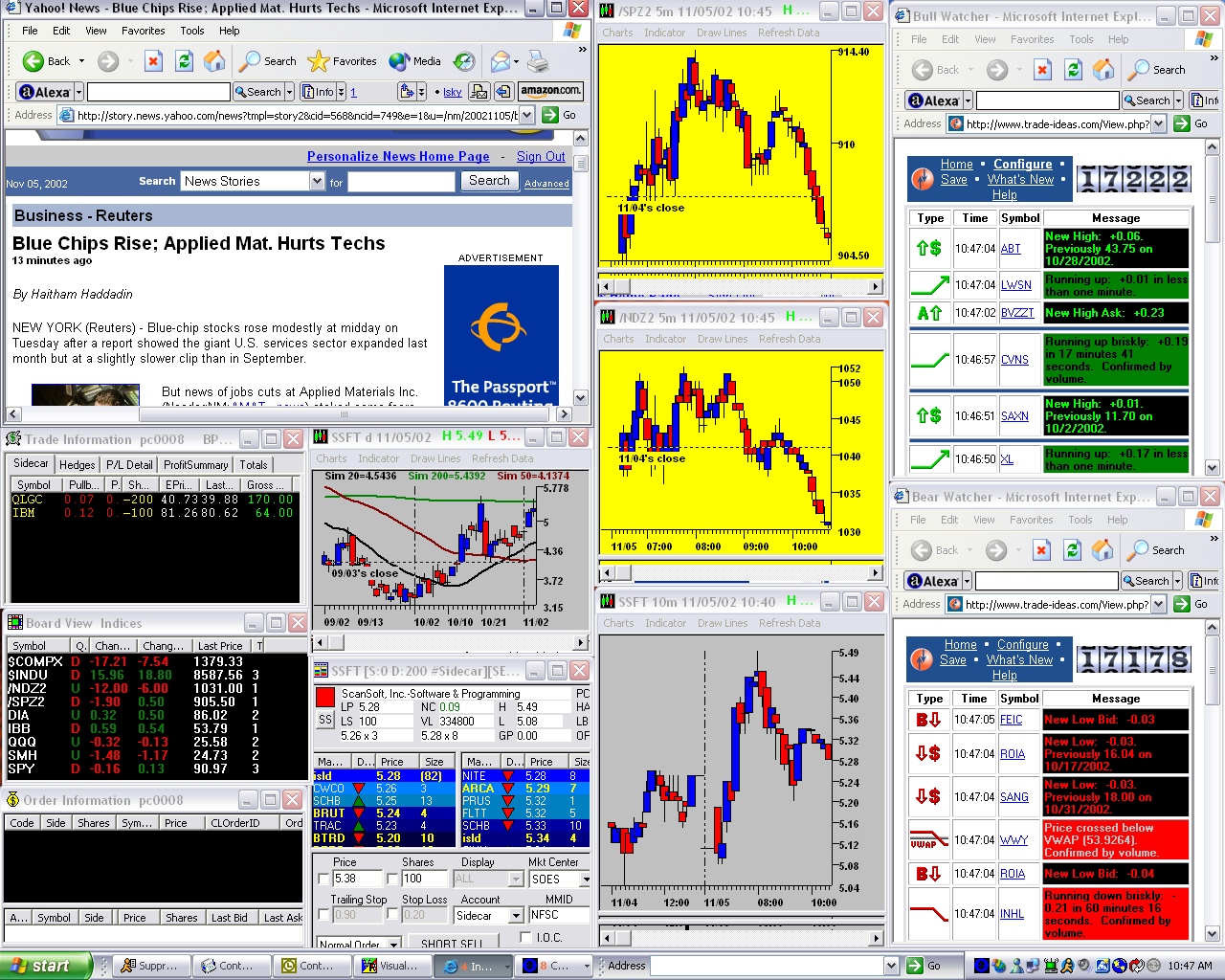
Task: Open ProfitSummary tab in Trade Information
Action: [x=196, y=465]
